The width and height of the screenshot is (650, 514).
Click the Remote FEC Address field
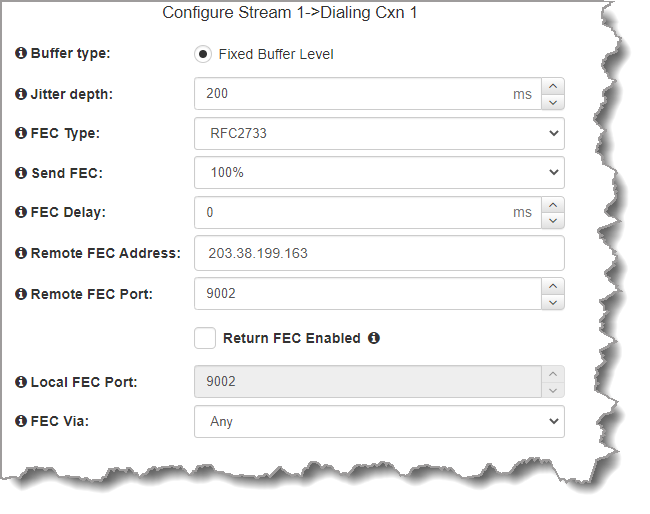click(x=379, y=253)
